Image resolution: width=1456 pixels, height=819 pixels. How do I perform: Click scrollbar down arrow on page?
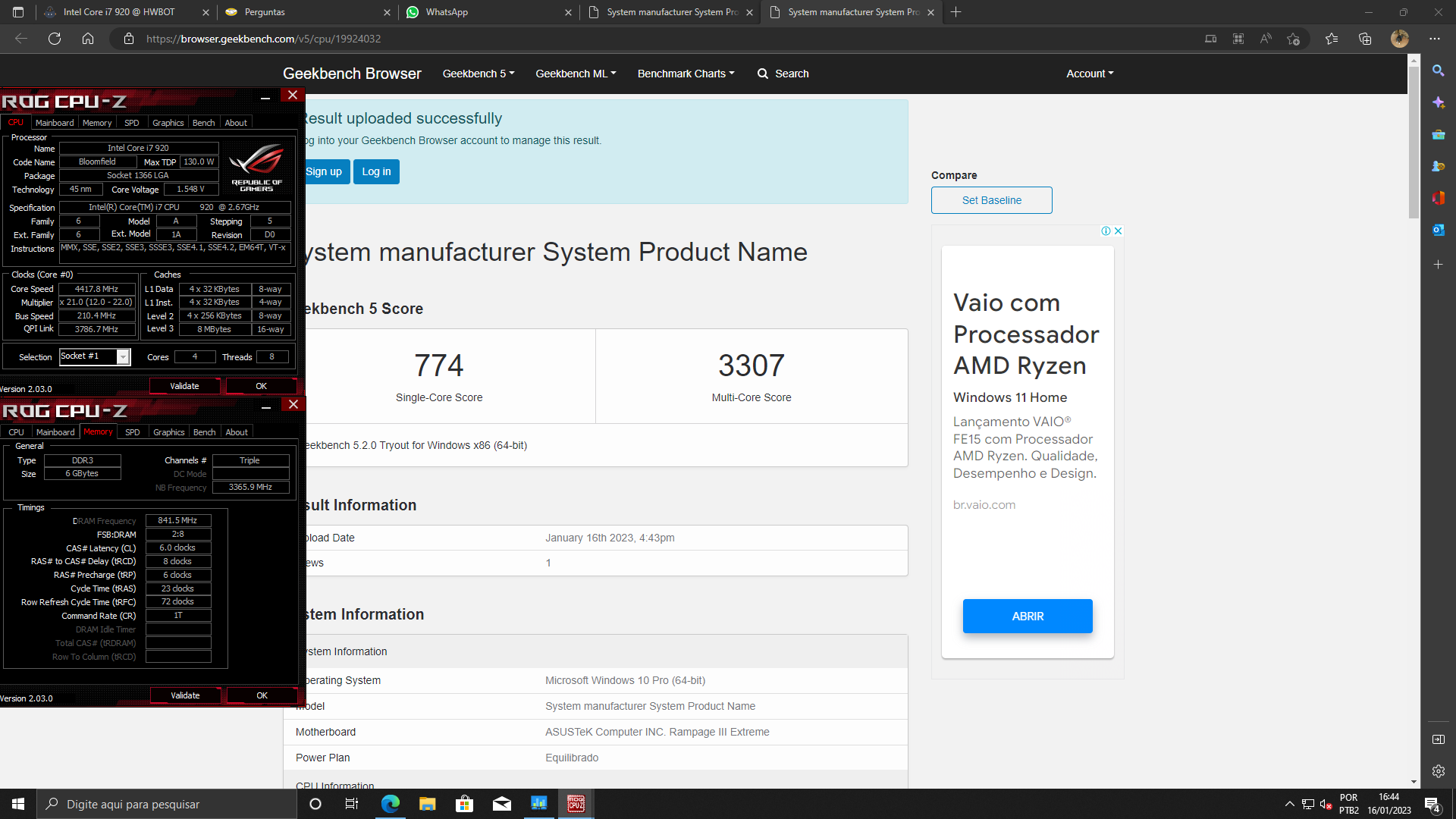1414,782
